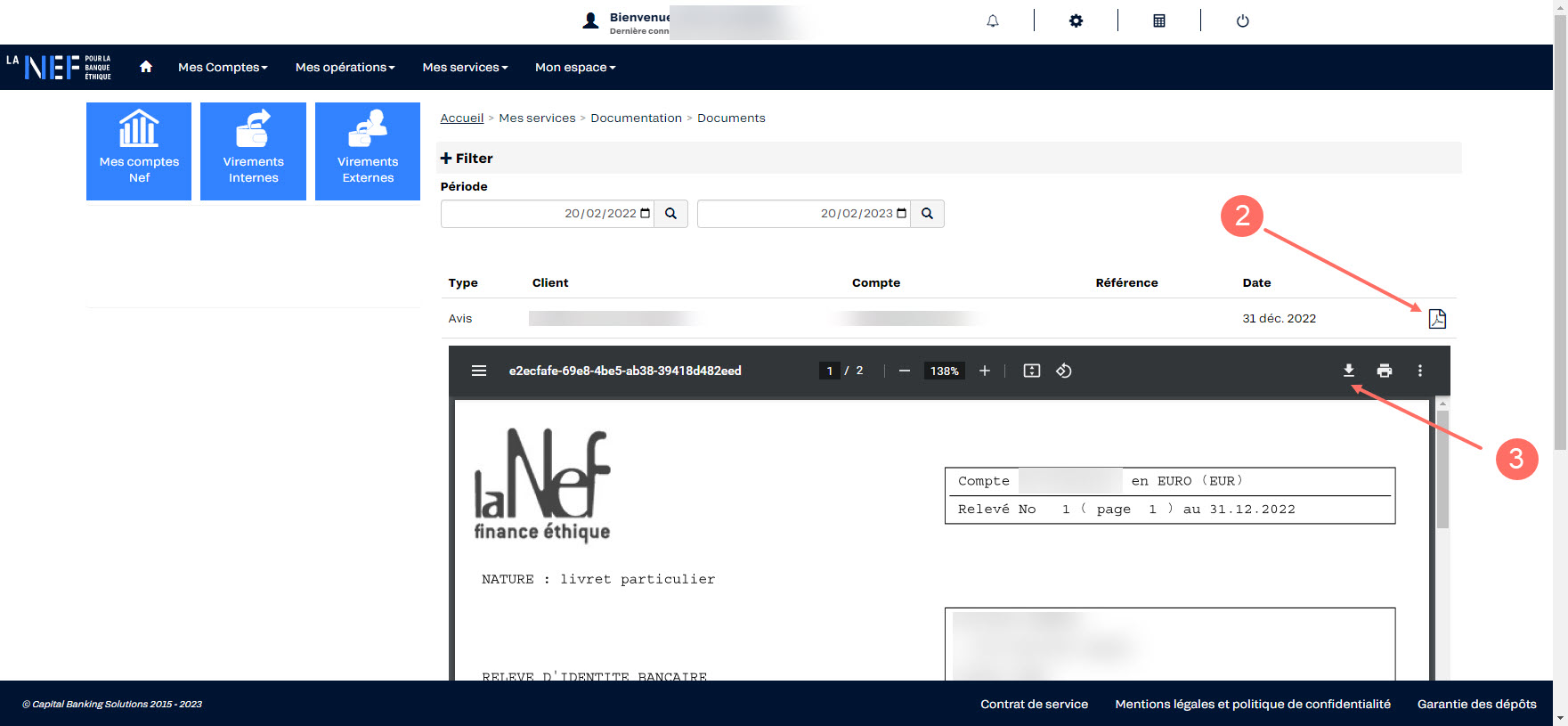This screenshot has height=726, width=1568.
Task: Click the Type column header
Action: (x=463, y=282)
